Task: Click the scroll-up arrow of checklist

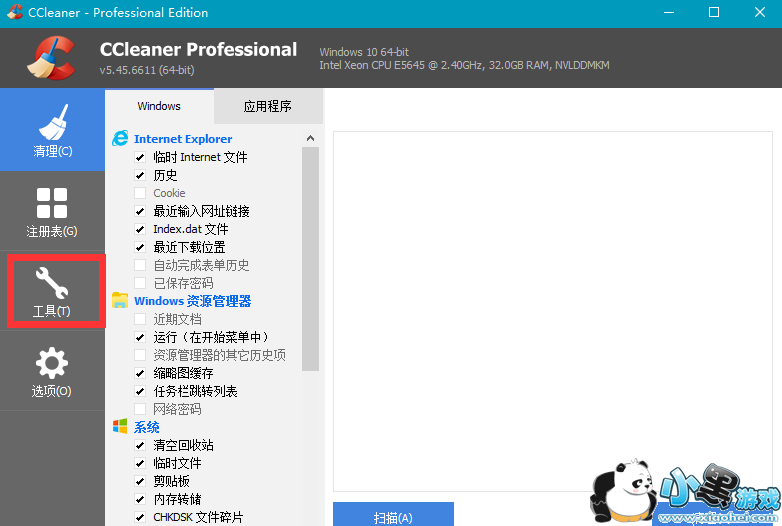Action: pyautogui.click(x=310, y=138)
